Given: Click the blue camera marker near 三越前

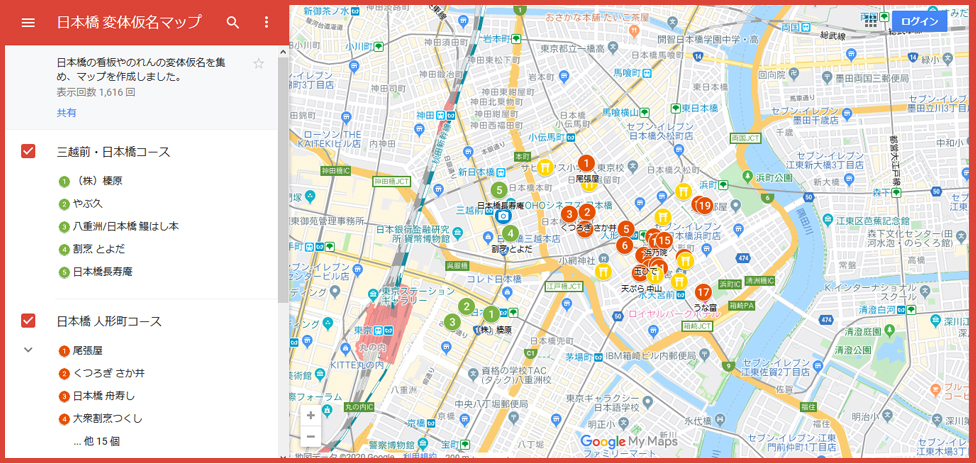Looking at the screenshot, I should click(x=503, y=215).
